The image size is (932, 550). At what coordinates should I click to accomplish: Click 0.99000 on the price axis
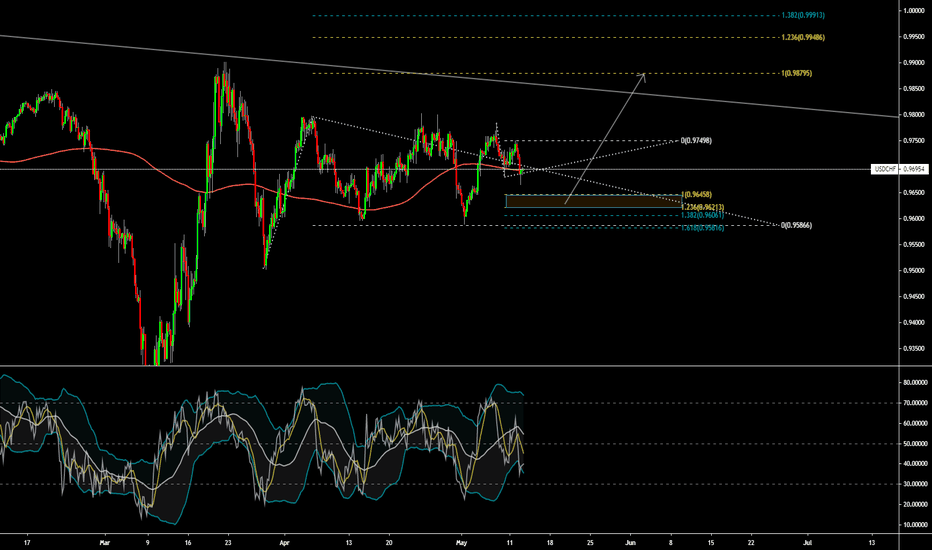click(913, 62)
